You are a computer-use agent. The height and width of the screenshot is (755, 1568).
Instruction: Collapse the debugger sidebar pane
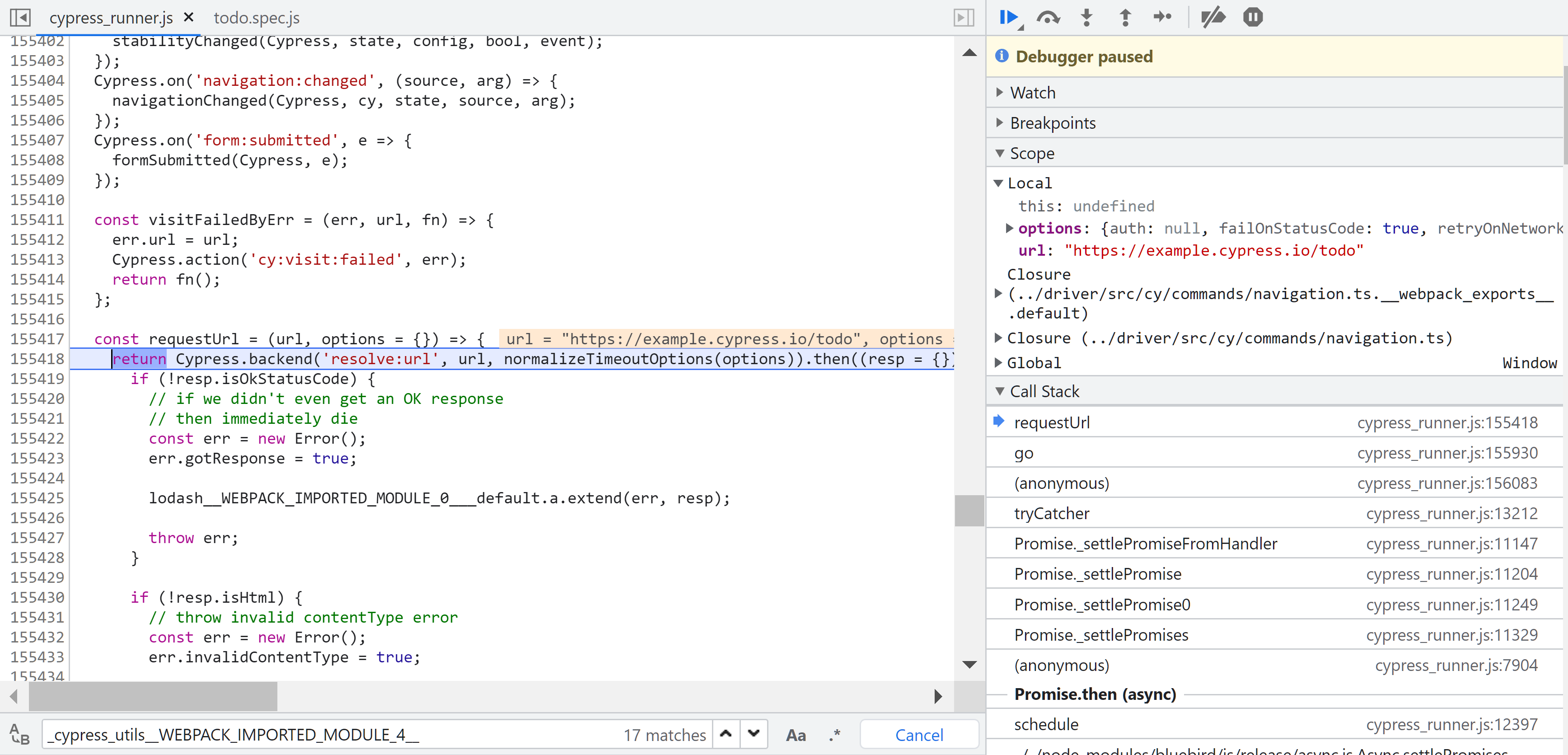(x=964, y=17)
